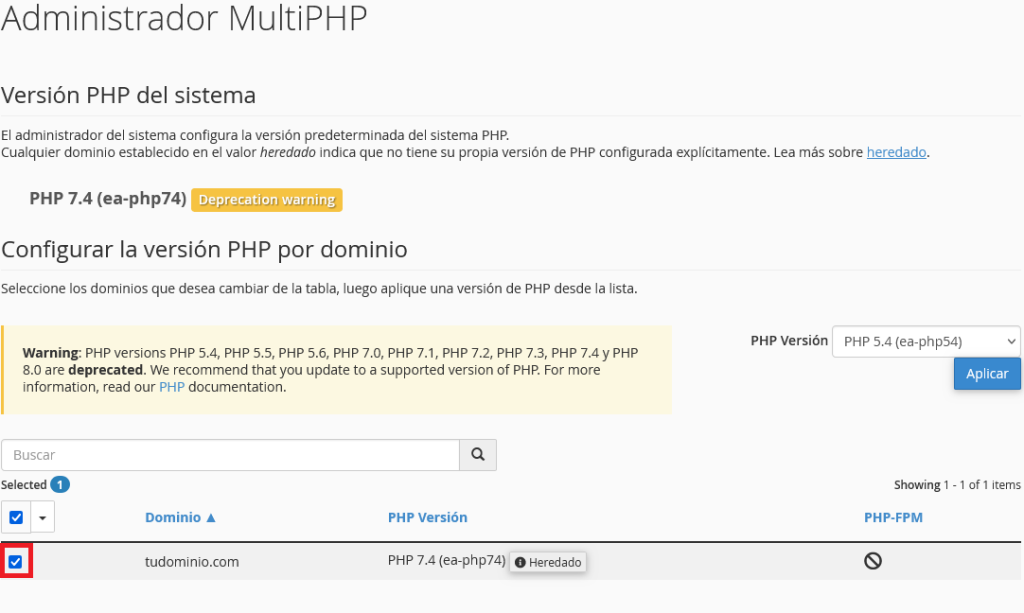The width and height of the screenshot is (1024, 613).
Task: Click the info icon in Heredado badge
Action: click(520, 562)
